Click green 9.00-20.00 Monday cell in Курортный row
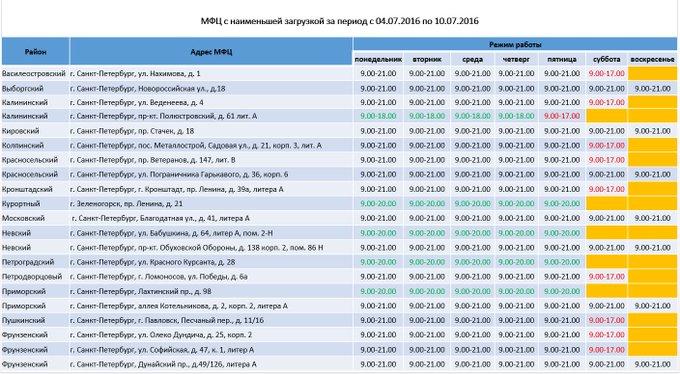This screenshot has width=680, height=374. pos(378,204)
